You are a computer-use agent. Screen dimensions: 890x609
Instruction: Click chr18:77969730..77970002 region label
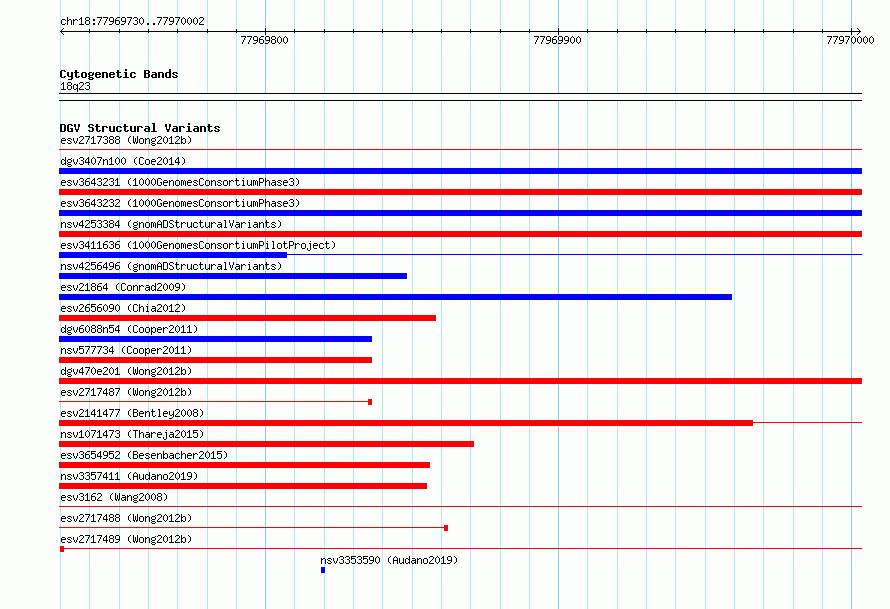point(132,21)
